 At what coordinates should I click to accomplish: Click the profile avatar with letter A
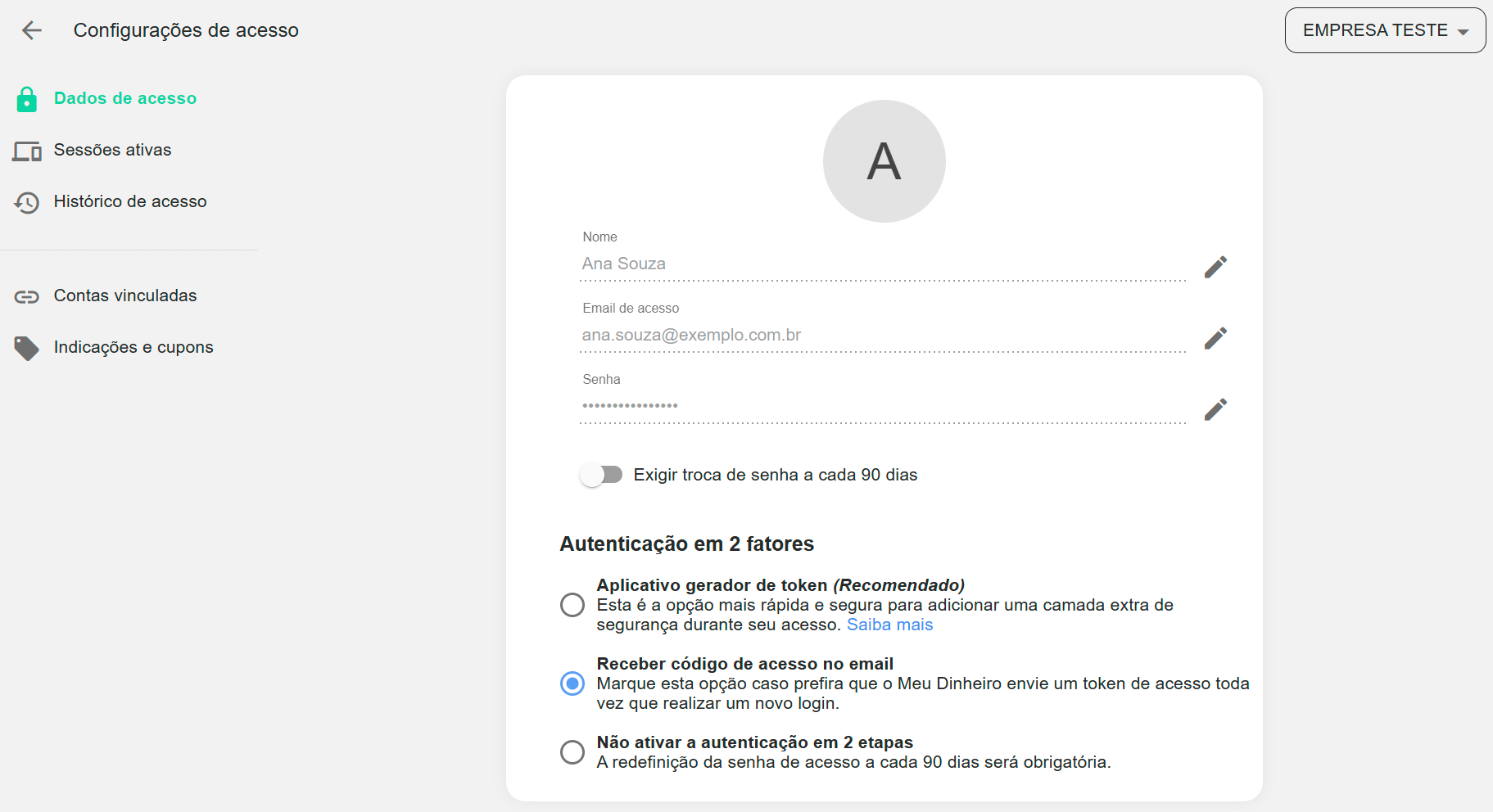pos(884,161)
